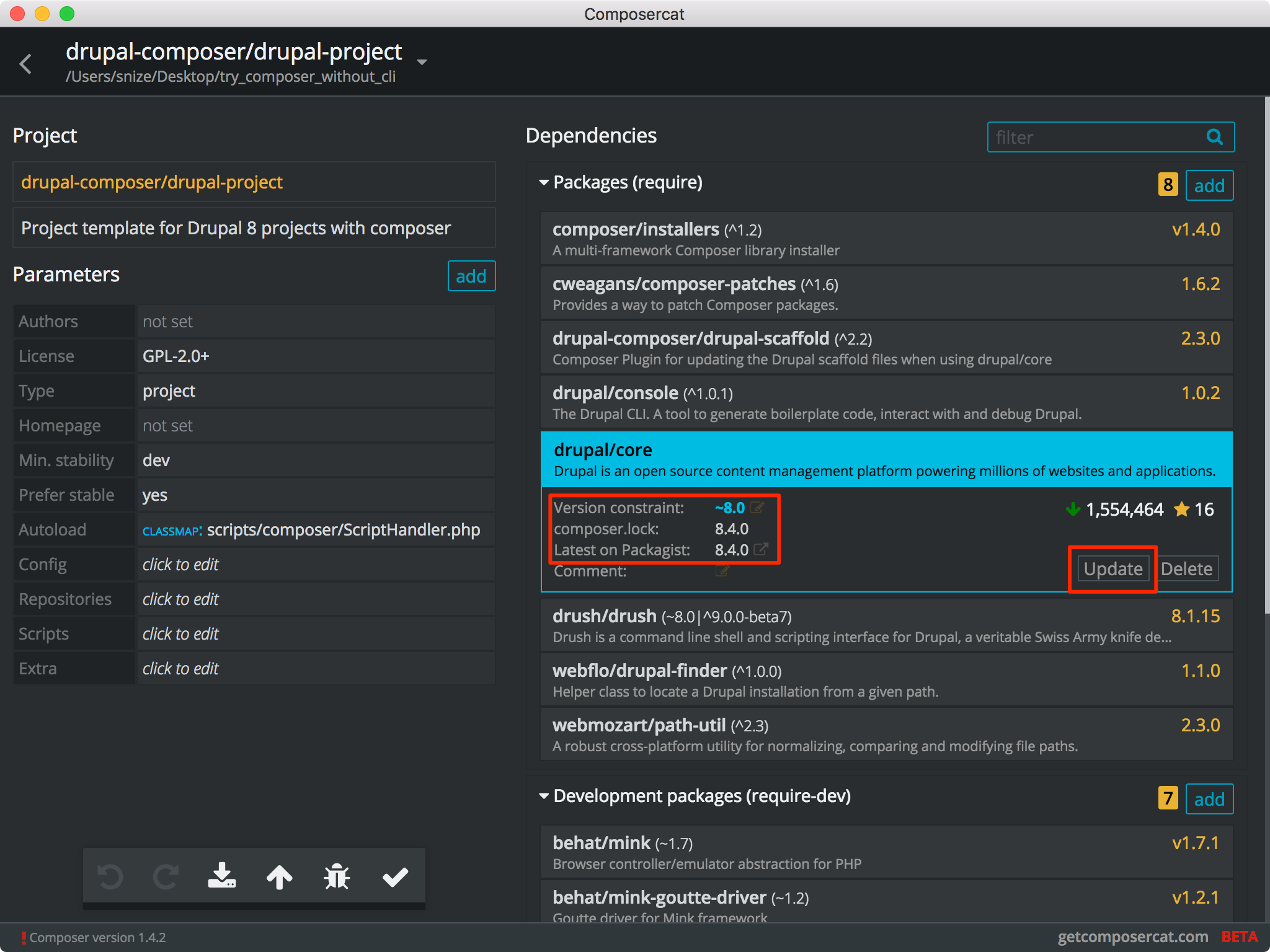The height and width of the screenshot is (952, 1270).
Task: Click Composer version 1.4.2 status
Action: pyautogui.click(x=97, y=937)
